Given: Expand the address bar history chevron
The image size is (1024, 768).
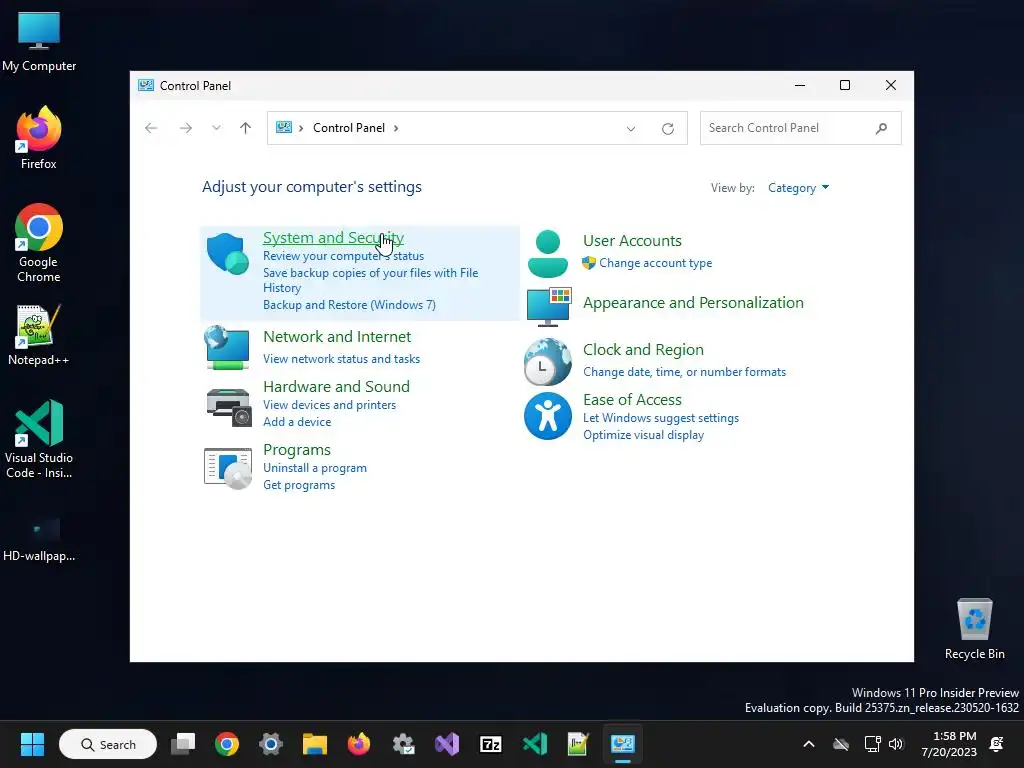Looking at the screenshot, I should (631, 129).
